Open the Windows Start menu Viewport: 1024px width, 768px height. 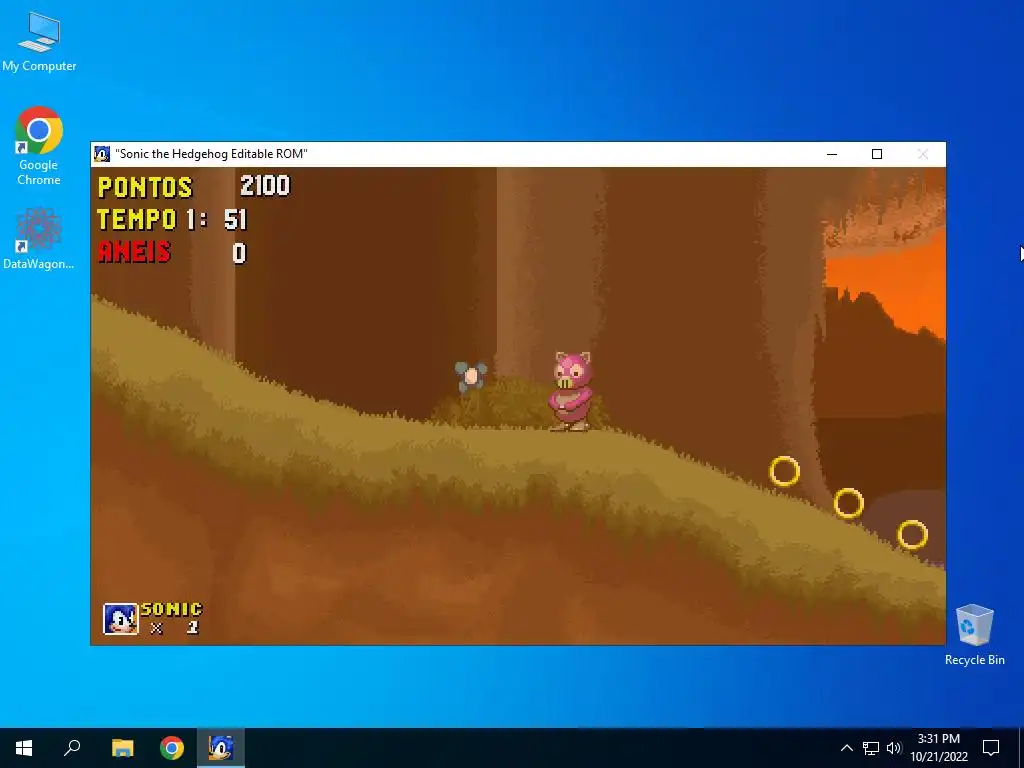point(24,748)
